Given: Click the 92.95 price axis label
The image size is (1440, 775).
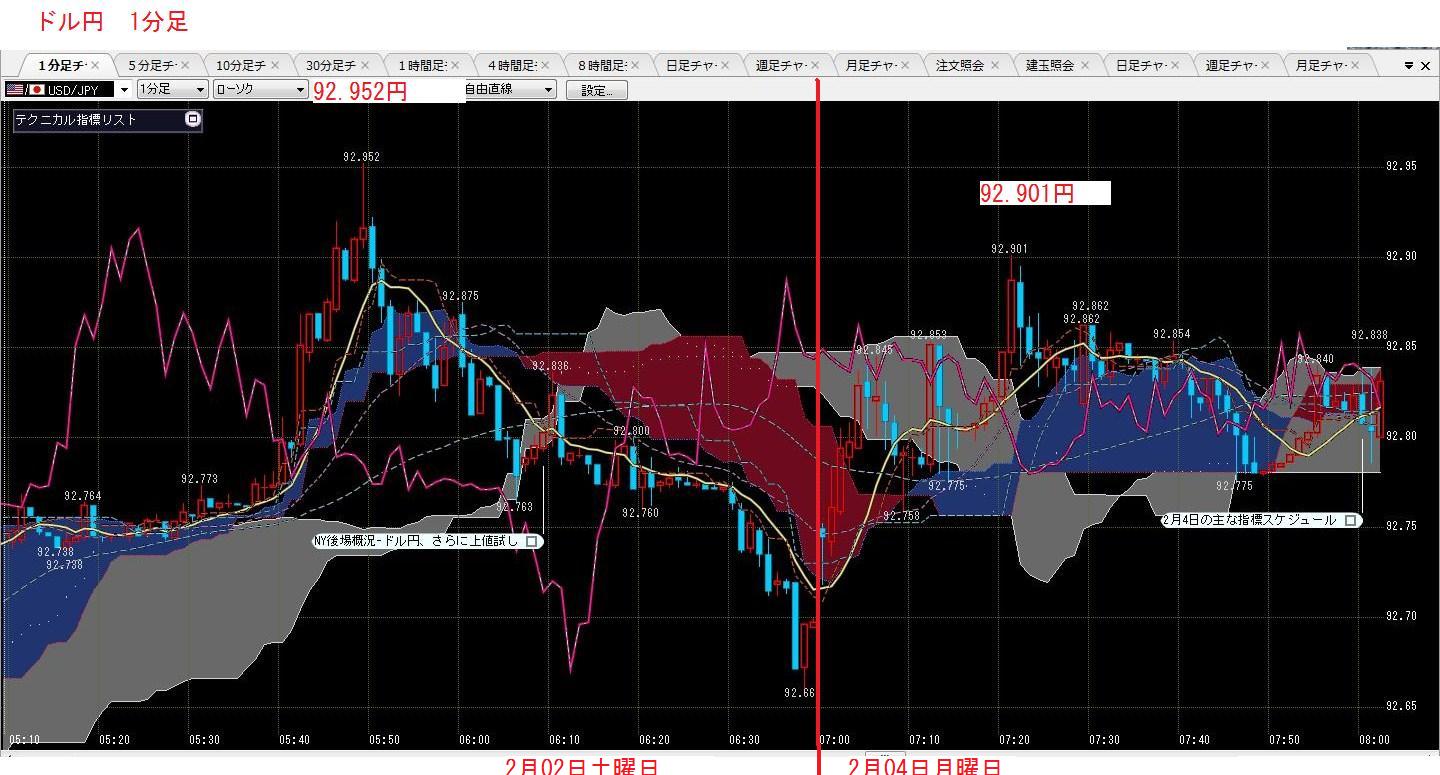Looking at the screenshot, I should coord(1401,166).
